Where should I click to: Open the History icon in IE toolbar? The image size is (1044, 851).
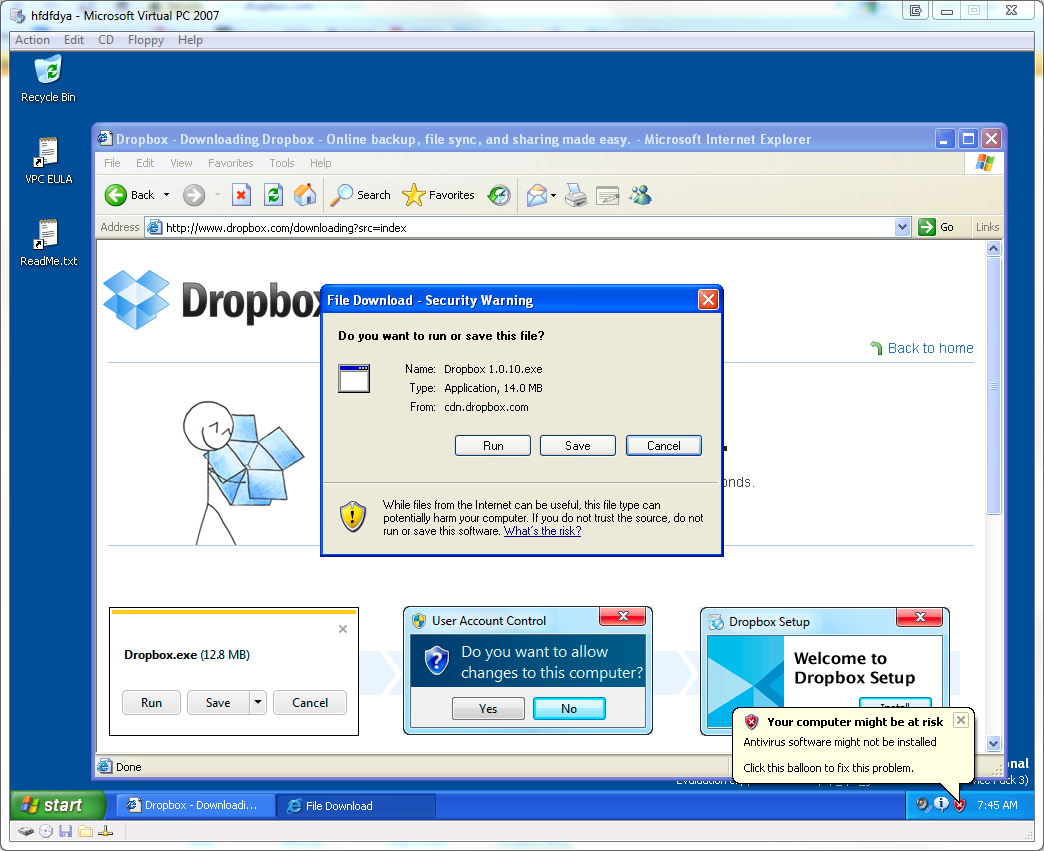click(x=499, y=195)
